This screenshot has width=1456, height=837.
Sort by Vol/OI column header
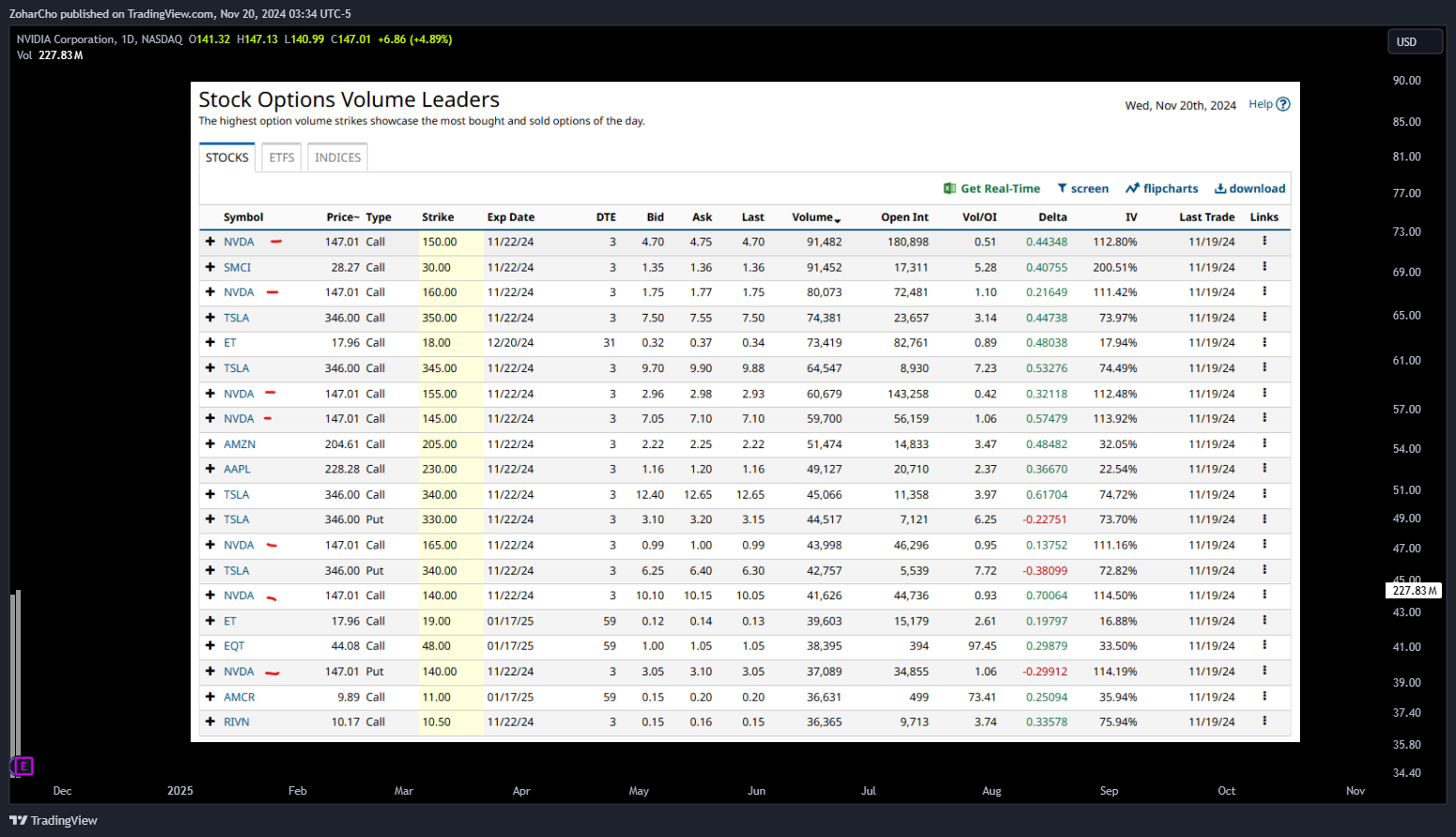click(980, 217)
